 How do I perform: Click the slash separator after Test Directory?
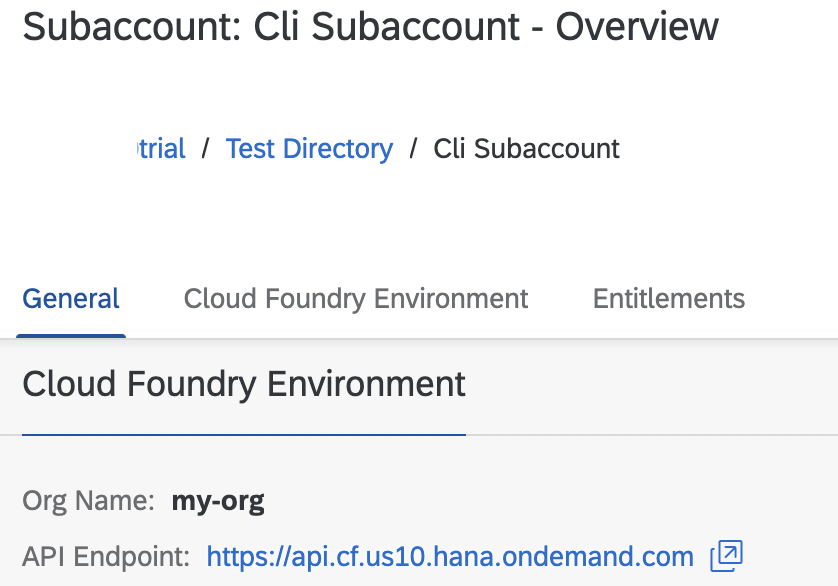point(413,149)
